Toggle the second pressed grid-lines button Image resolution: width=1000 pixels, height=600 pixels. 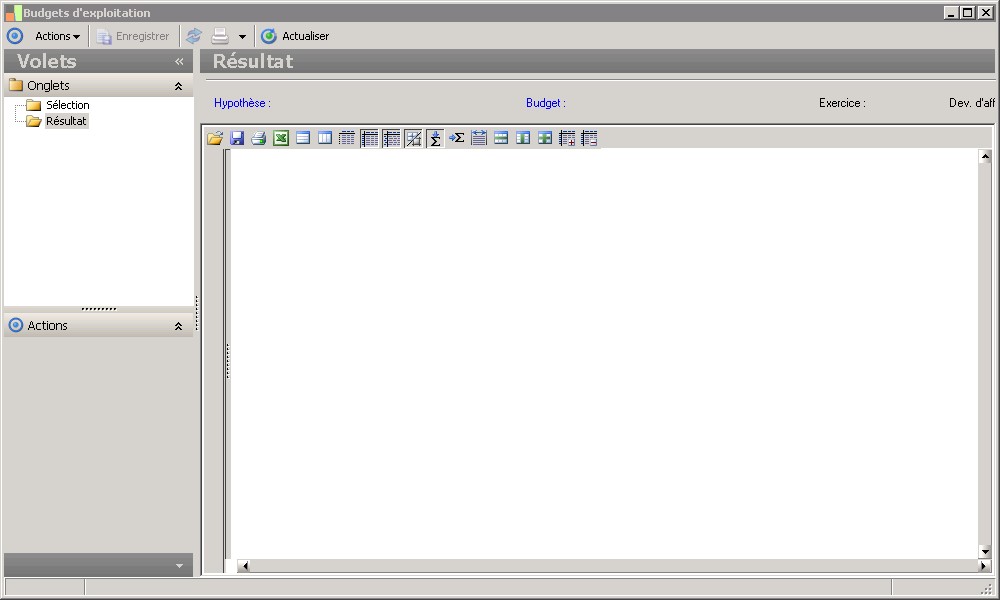(391, 138)
